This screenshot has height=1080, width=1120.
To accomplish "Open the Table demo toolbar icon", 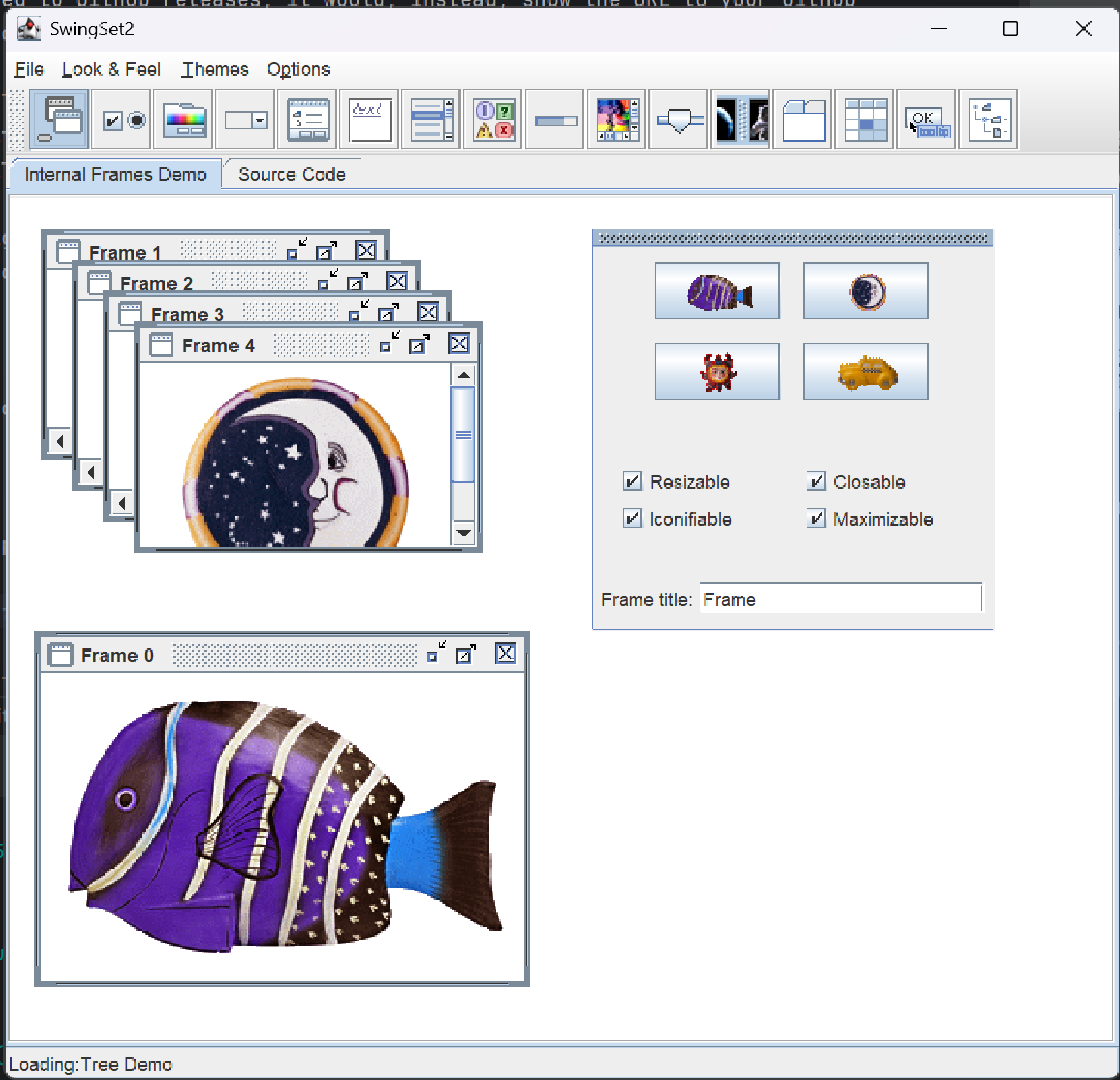I will [x=865, y=120].
